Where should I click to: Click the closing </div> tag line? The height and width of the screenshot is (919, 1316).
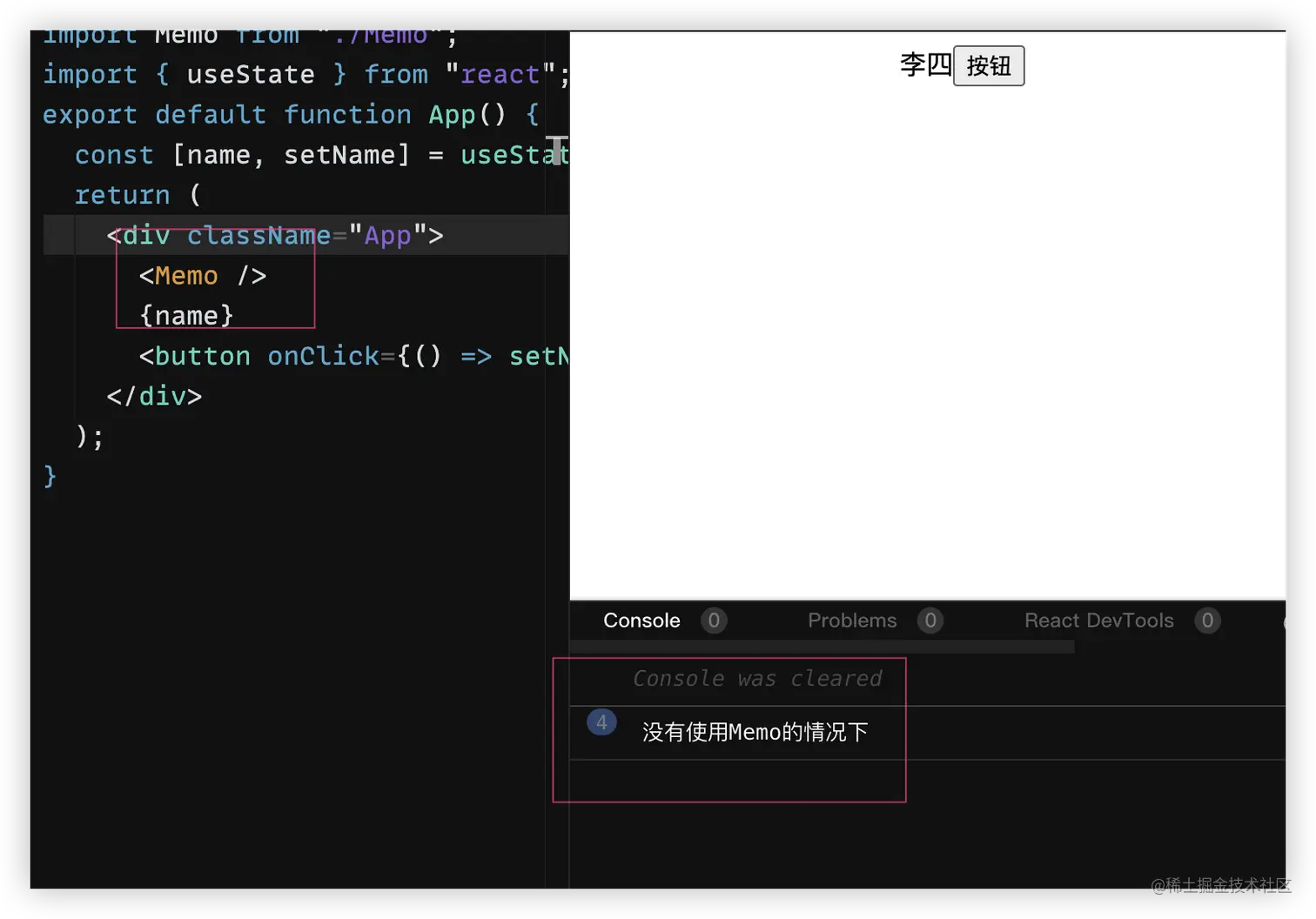click(154, 396)
